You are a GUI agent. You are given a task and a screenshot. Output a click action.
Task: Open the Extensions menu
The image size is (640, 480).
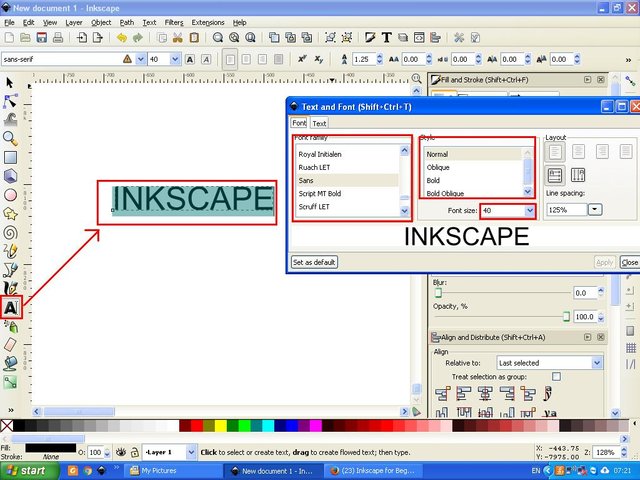pos(208,22)
